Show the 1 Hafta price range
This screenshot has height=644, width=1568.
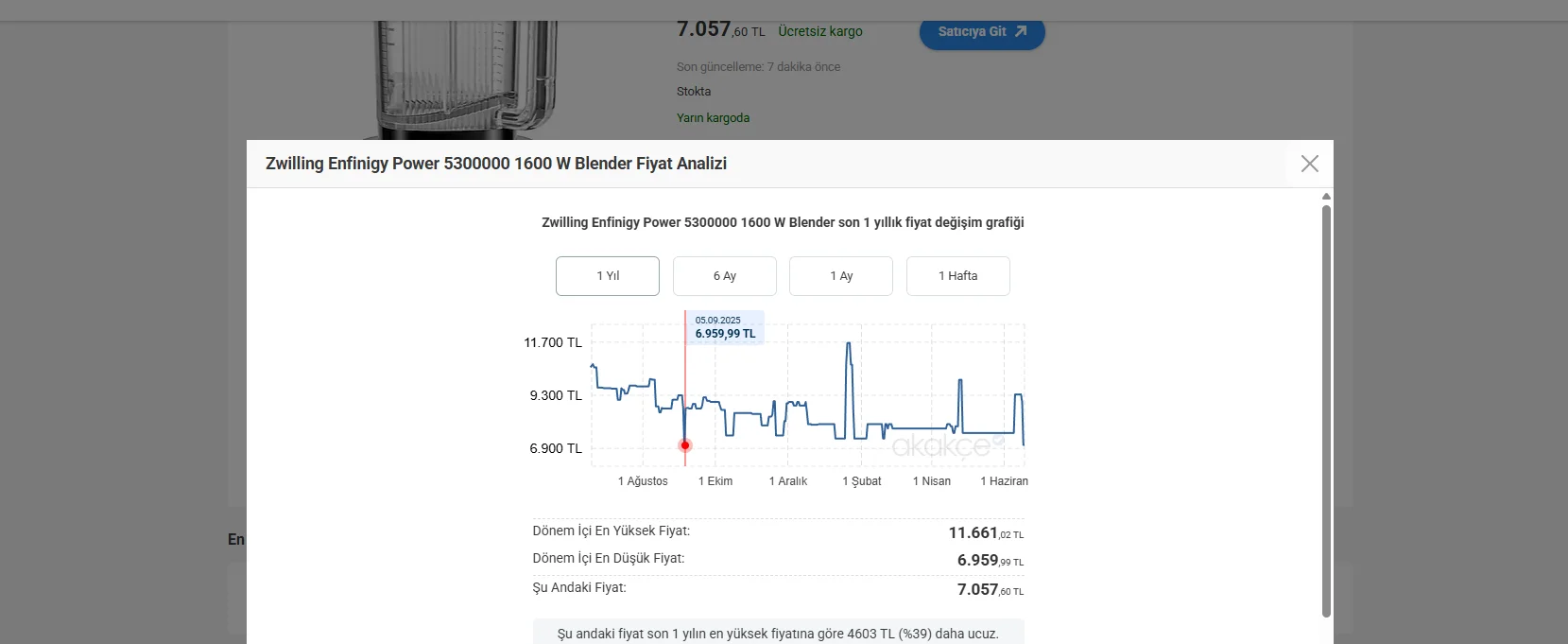(x=958, y=276)
